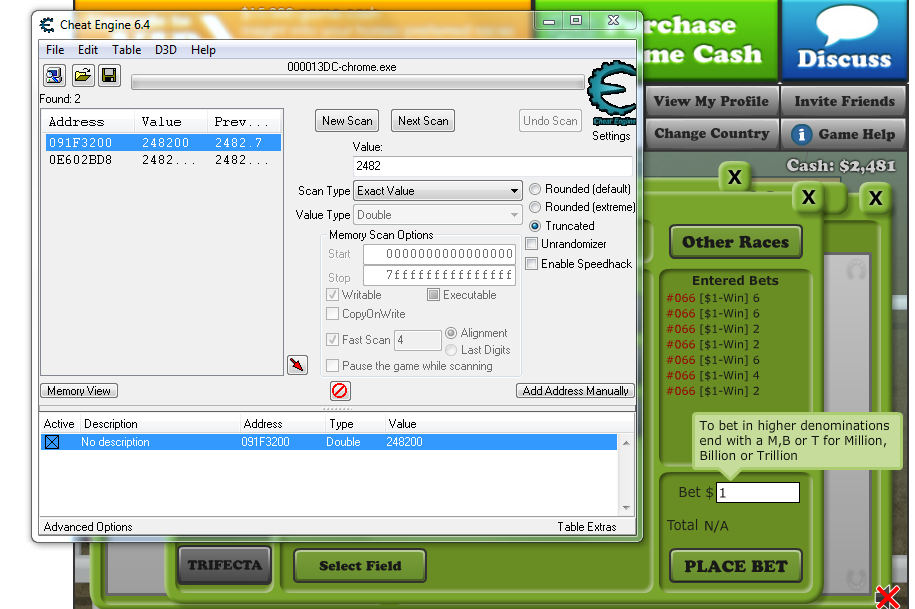Toggle the Executable checkbox
Viewport: 915px width, 609px height.
point(433,295)
